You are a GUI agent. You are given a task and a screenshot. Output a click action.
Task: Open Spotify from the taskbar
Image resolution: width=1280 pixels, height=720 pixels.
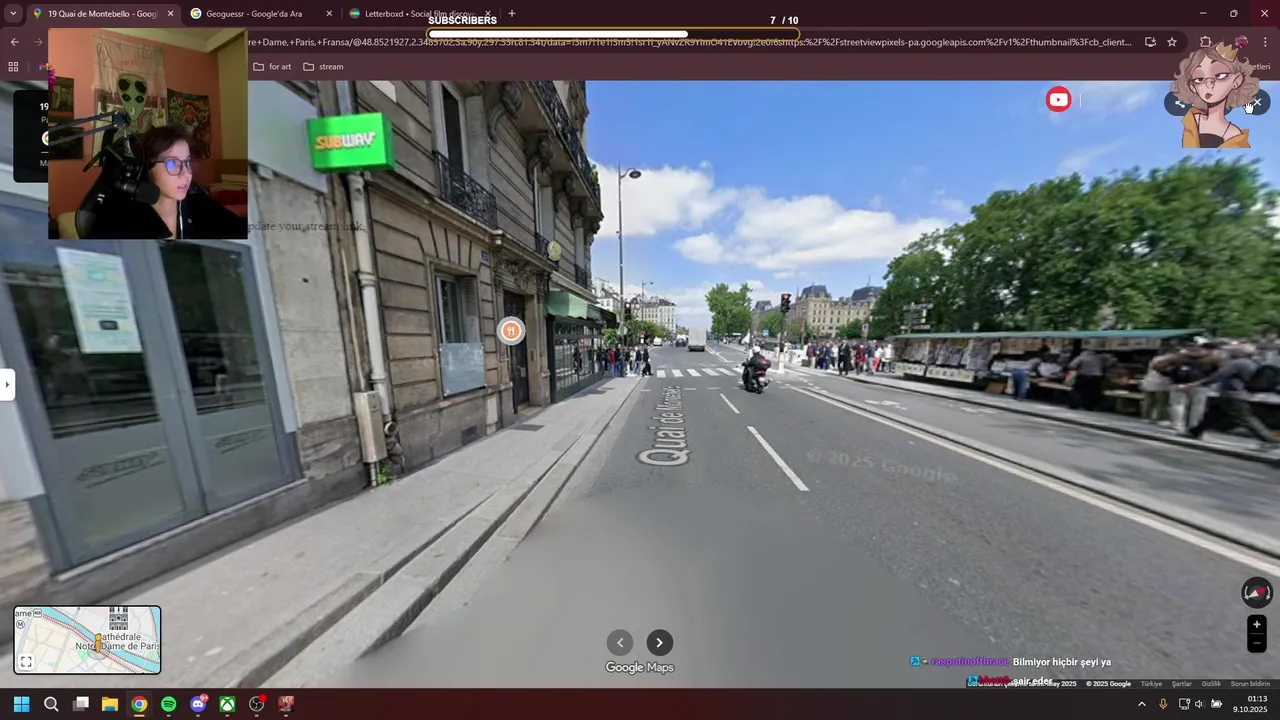(x=168, y=704)
